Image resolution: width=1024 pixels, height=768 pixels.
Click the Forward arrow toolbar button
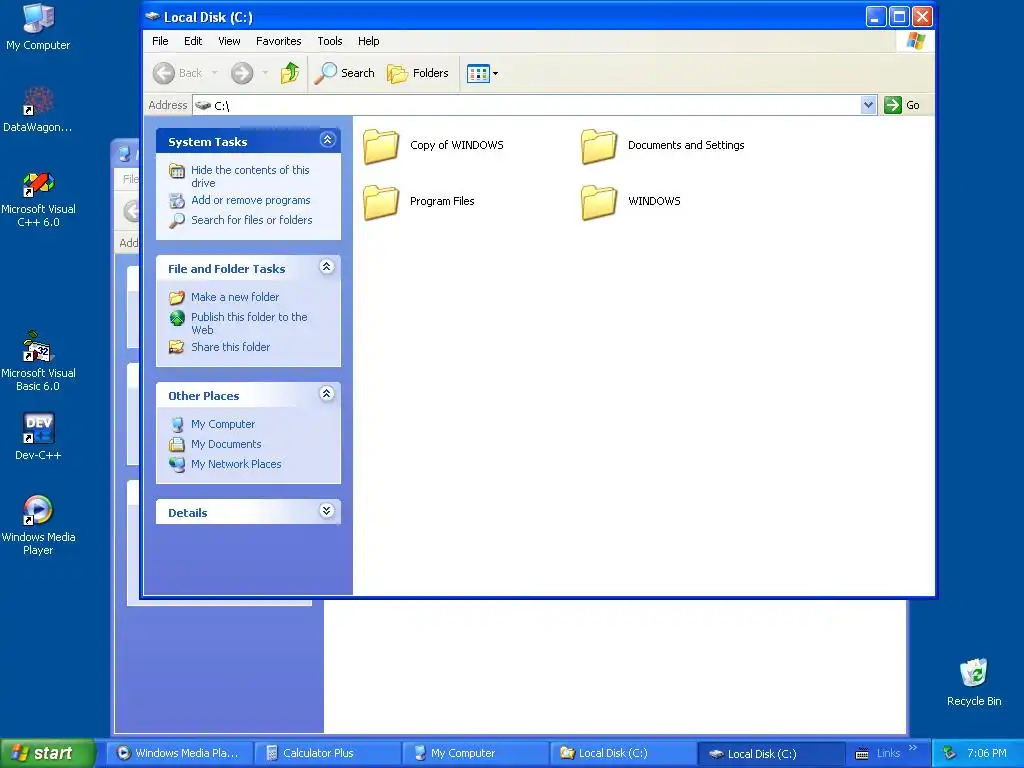[242, 73]
